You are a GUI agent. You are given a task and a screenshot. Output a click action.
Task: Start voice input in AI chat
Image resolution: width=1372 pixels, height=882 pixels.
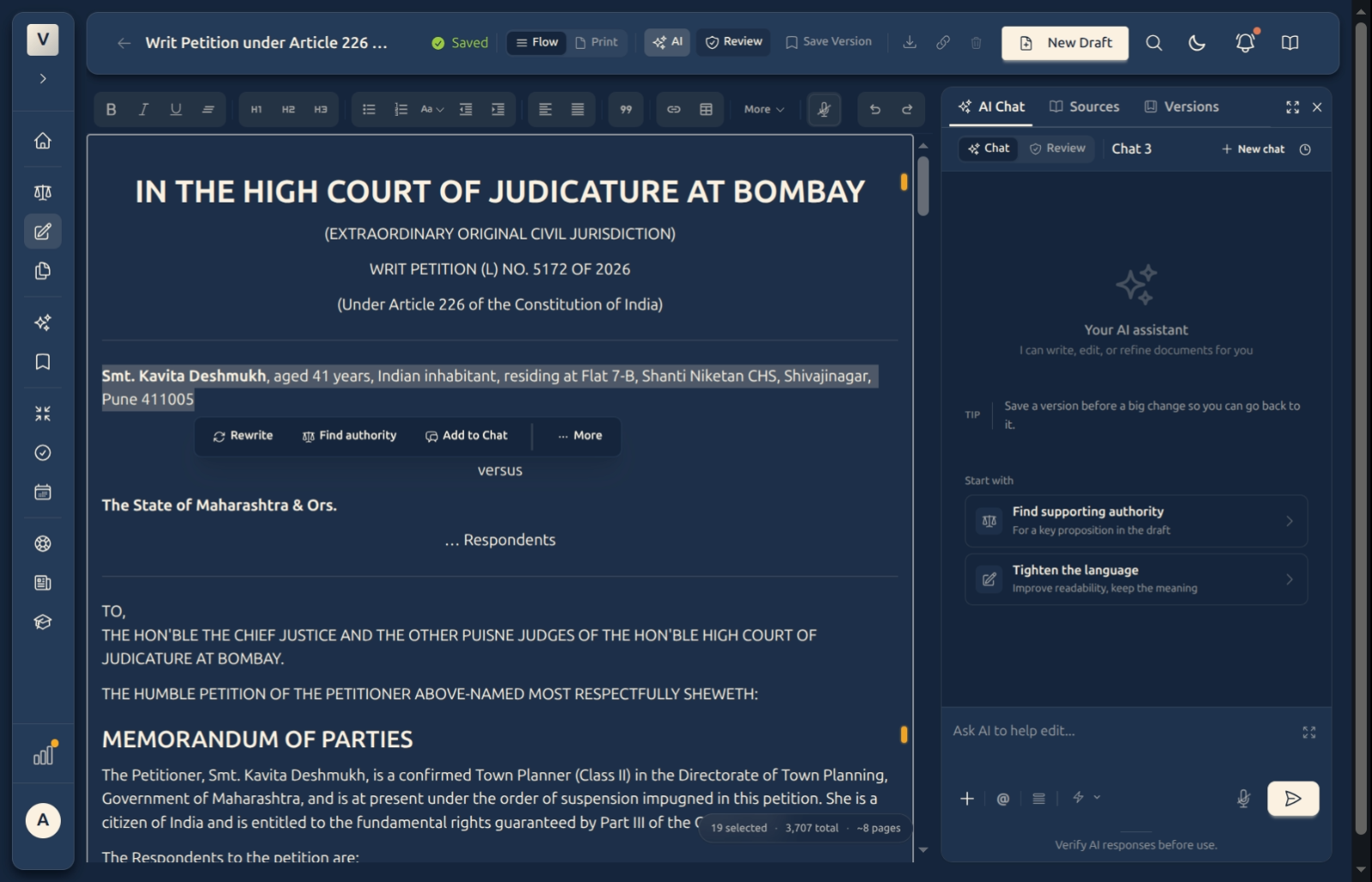coord(1243,799)
